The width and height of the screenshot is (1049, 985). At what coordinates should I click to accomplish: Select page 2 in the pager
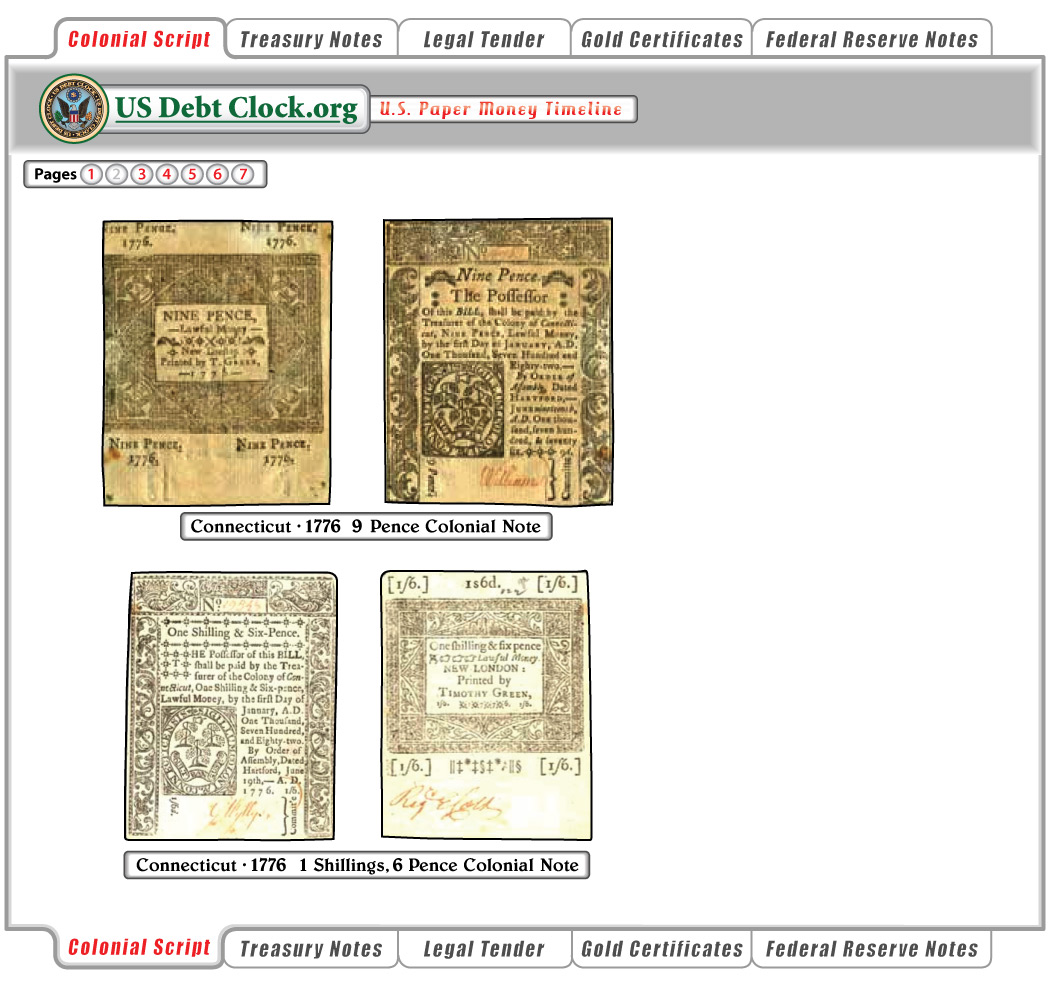(117, 175)
